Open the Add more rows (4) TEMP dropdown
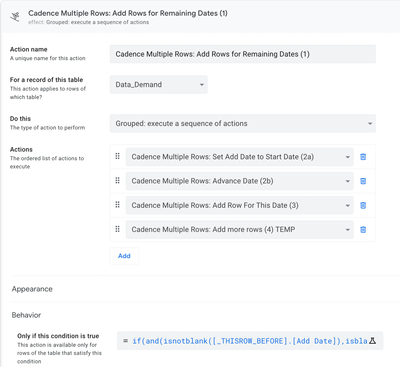This screenshot has height=382, width=400. click(239, 229)
